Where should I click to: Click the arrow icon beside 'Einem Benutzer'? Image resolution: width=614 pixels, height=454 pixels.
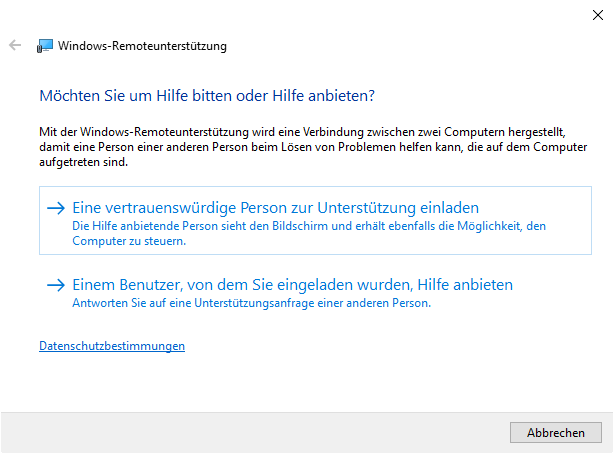coord(55,285)
